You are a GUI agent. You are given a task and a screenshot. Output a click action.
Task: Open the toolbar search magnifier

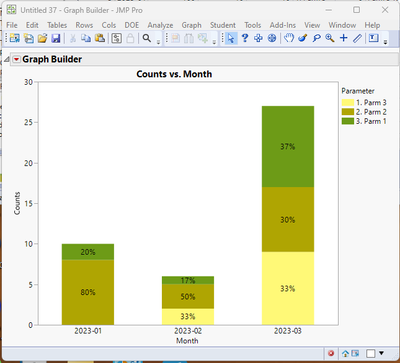147,38
